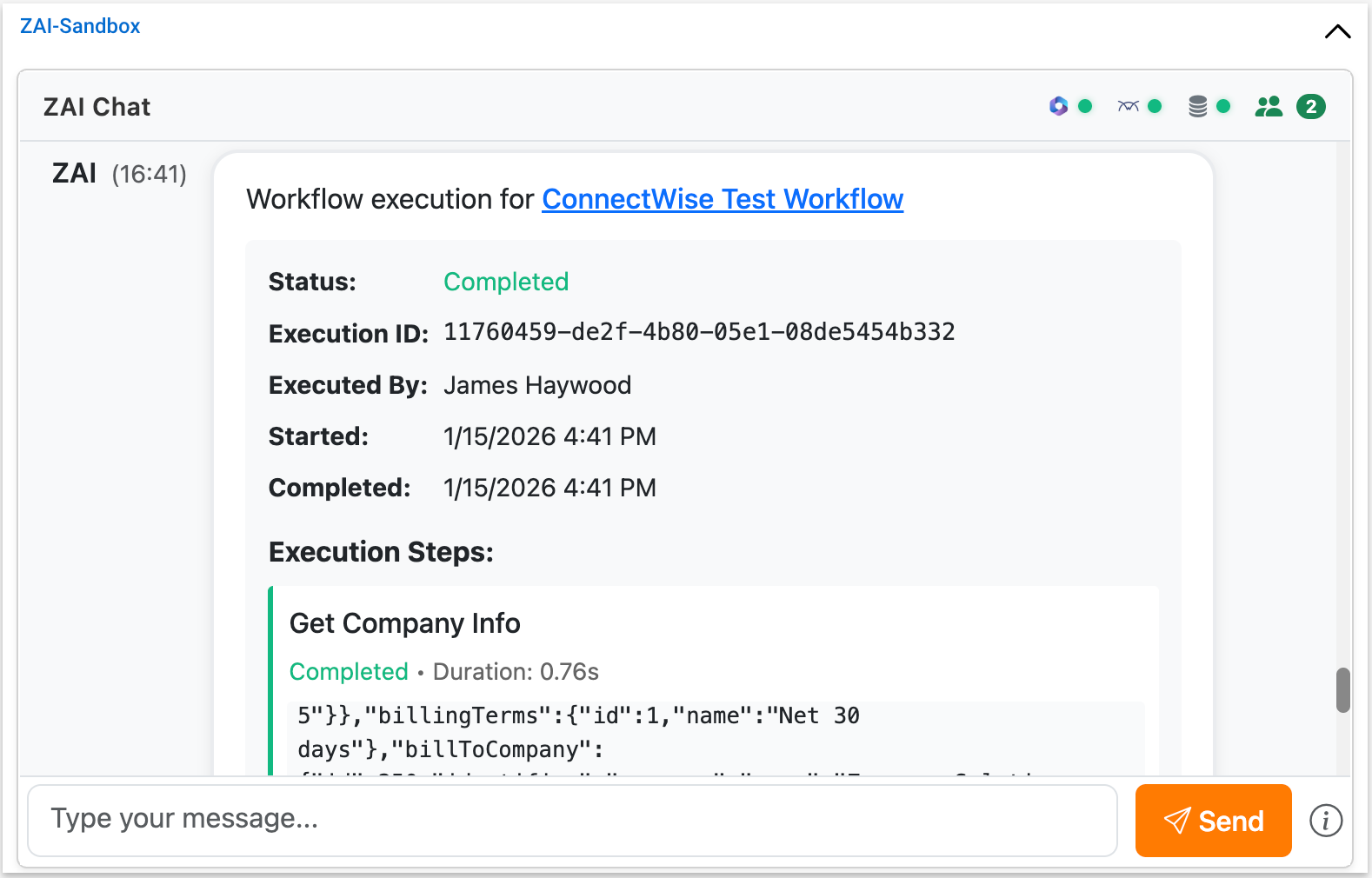This screenshot has width=1372, height=878.
Task: Click the Execution Steps heading
Action: 381,552
